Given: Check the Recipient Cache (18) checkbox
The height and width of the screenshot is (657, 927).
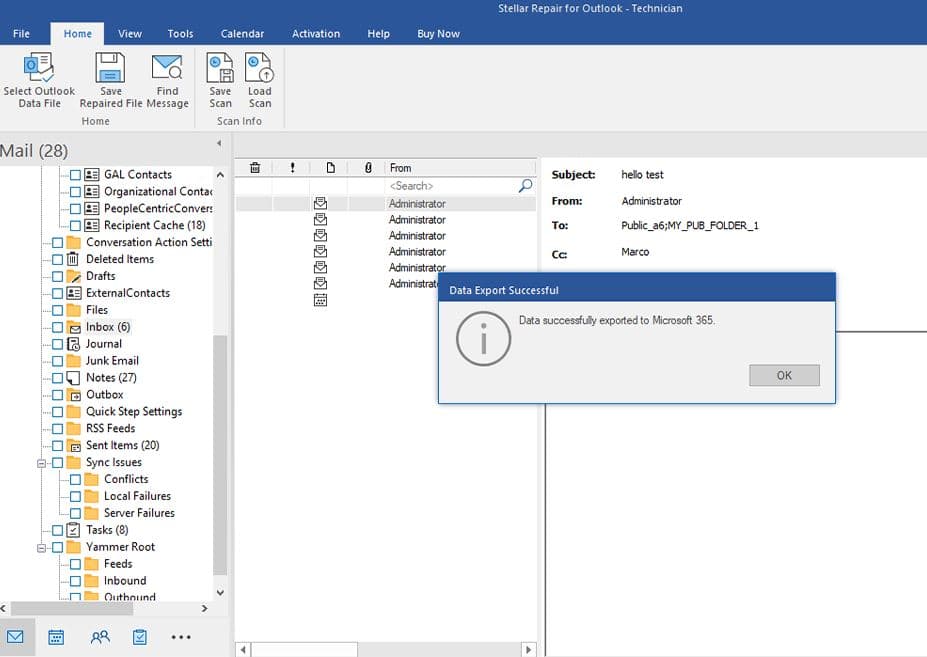Looking at the screenshot, I should click(x=75, y=225).
